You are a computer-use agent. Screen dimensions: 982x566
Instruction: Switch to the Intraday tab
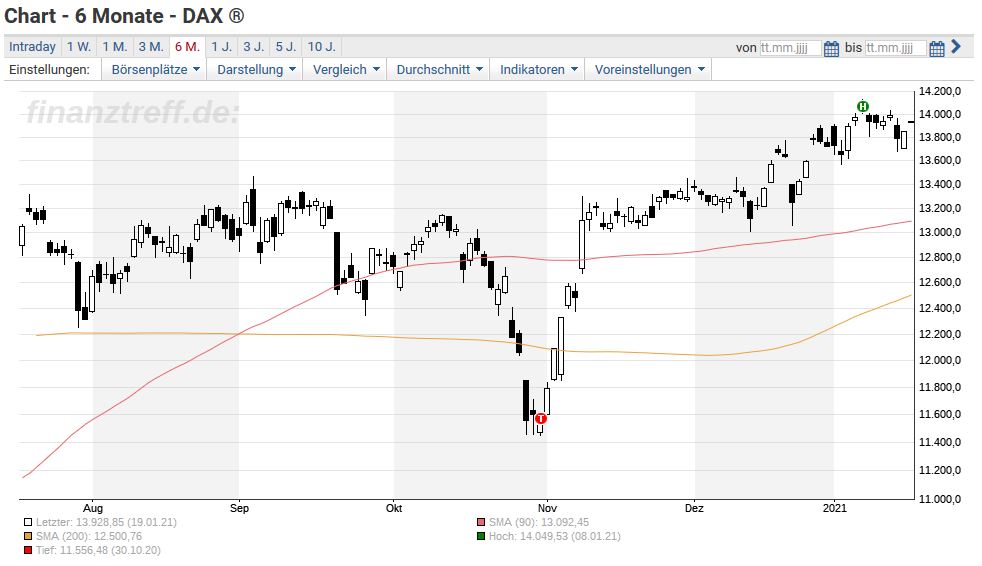(33, 47)
